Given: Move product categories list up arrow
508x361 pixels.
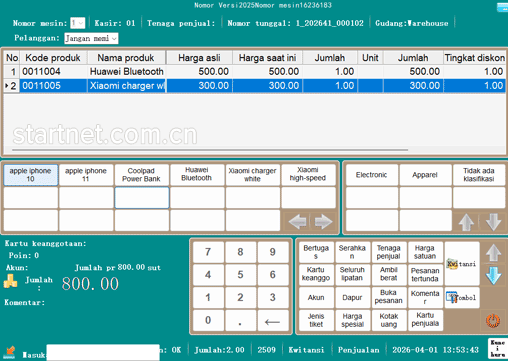Looking at the screenshot, I should point(466,221).
